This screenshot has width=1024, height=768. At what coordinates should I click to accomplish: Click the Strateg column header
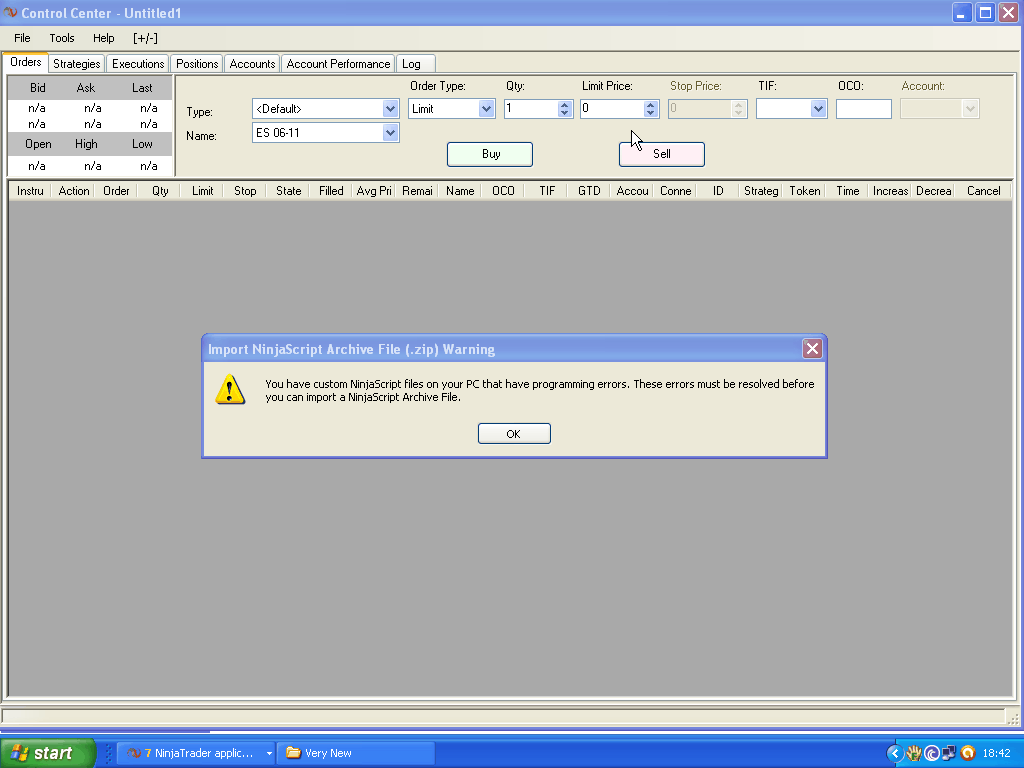761,191
